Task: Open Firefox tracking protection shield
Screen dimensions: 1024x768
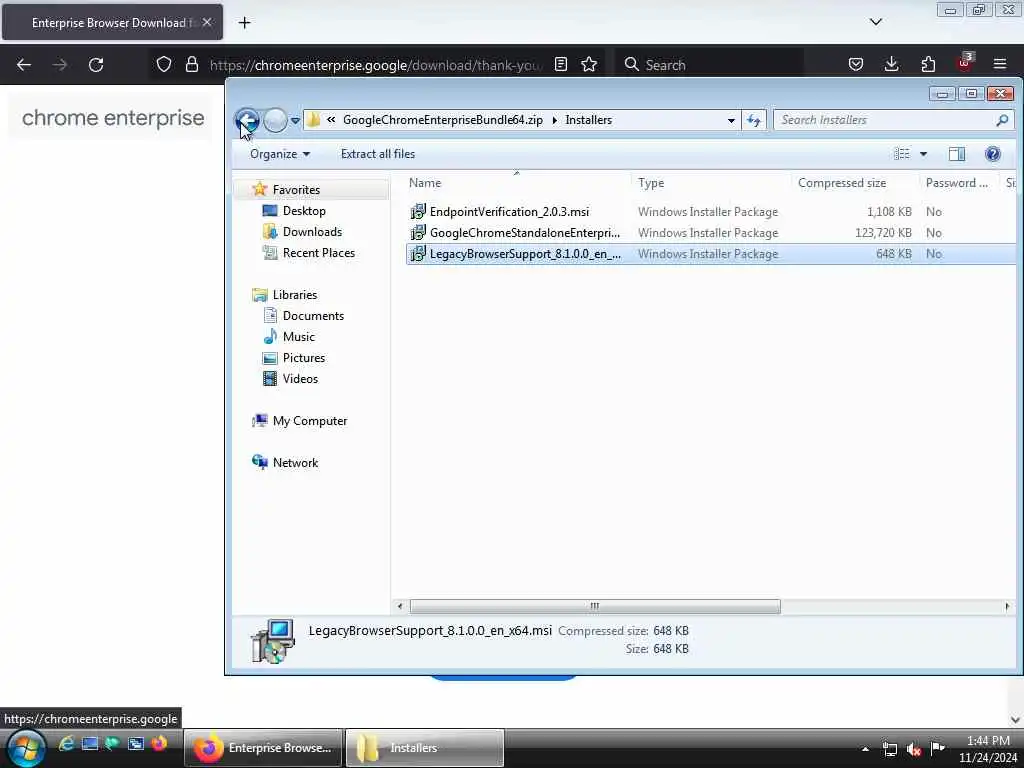Action: pyautogui.click(x=164, y=64)
